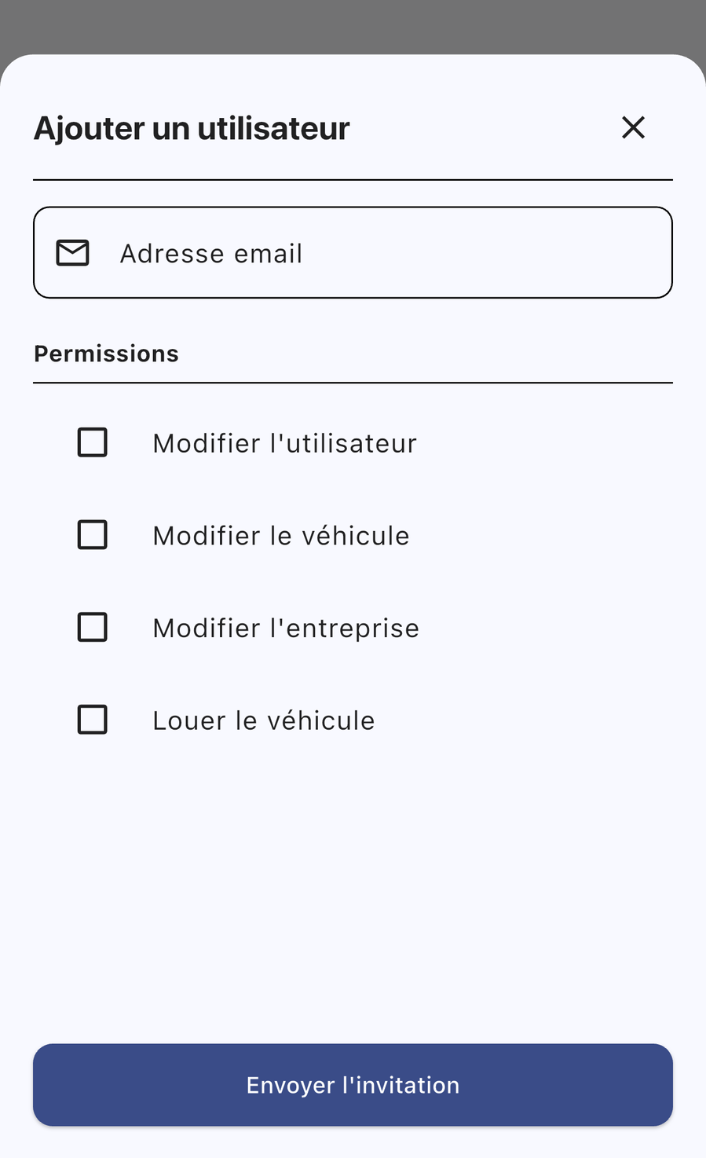Tick the Modifier l'entreprise checkbox

pyautogui.click(x=92, y=627)
